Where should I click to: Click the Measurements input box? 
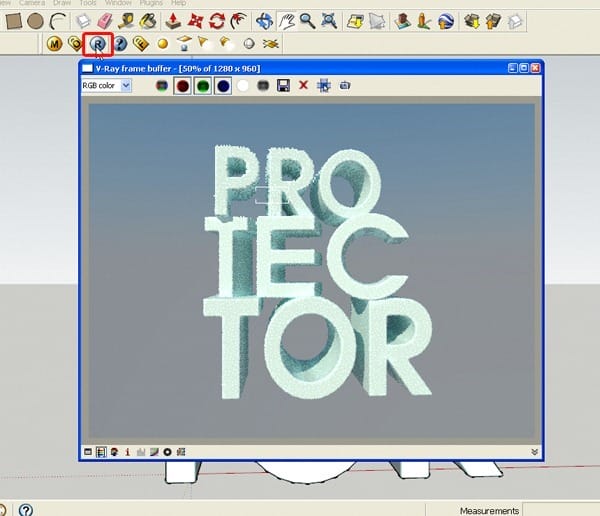561,510
